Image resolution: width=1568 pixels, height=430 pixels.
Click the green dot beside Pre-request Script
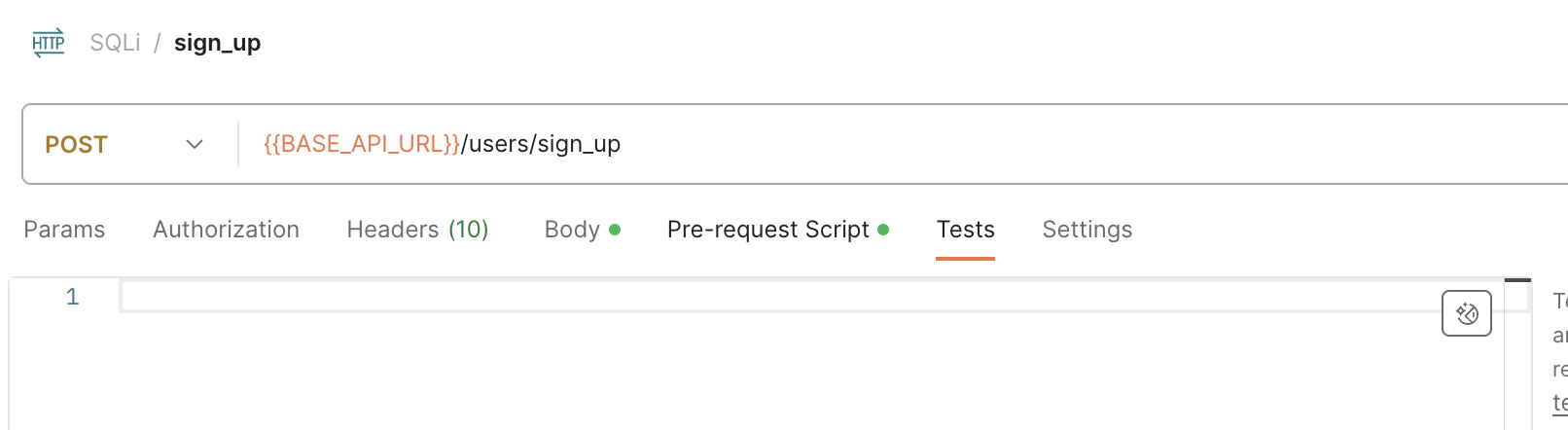pyautogui.click(x=883, y=230)
